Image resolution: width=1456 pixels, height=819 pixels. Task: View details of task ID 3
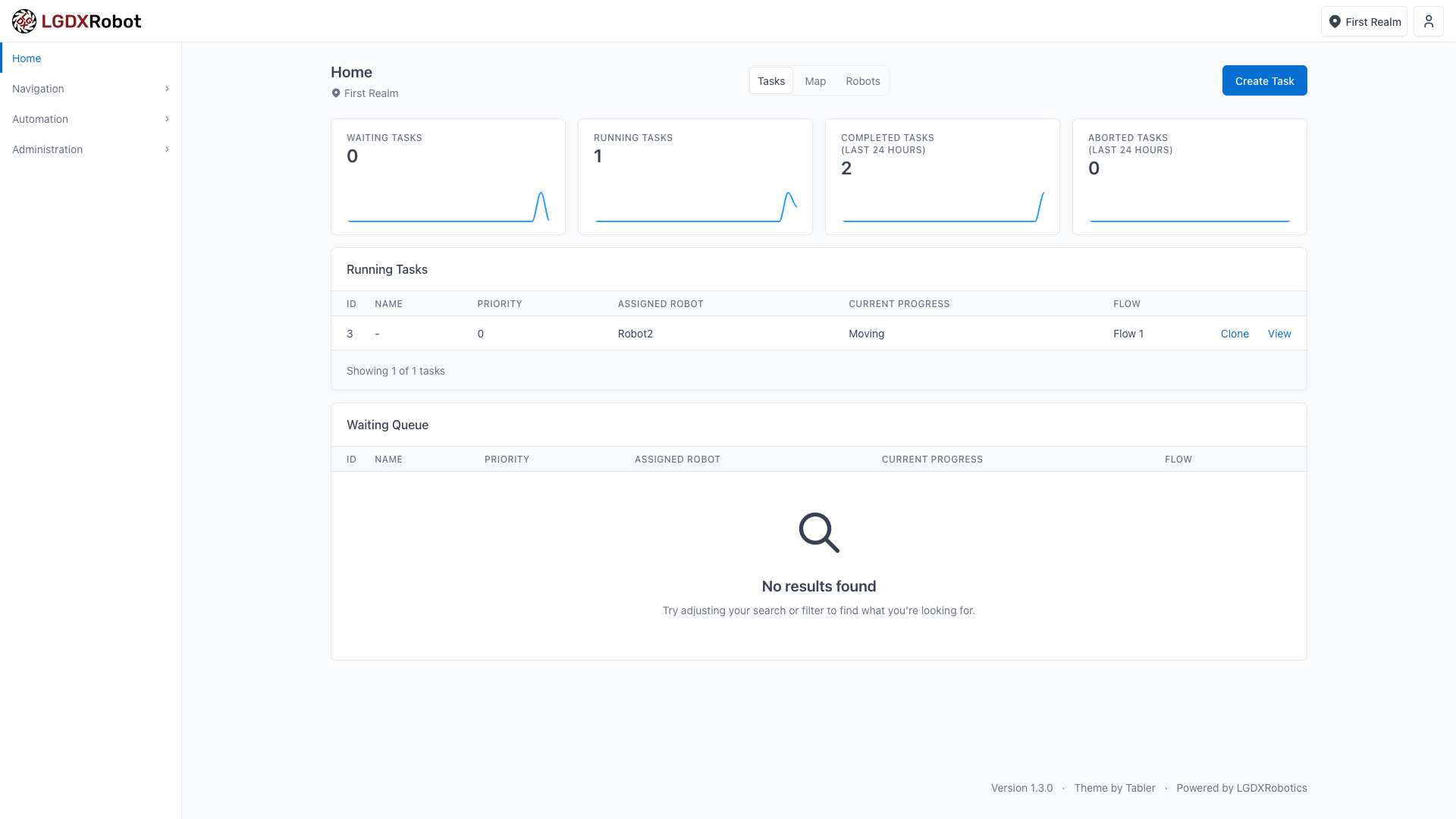click(x=1279, y=334)
